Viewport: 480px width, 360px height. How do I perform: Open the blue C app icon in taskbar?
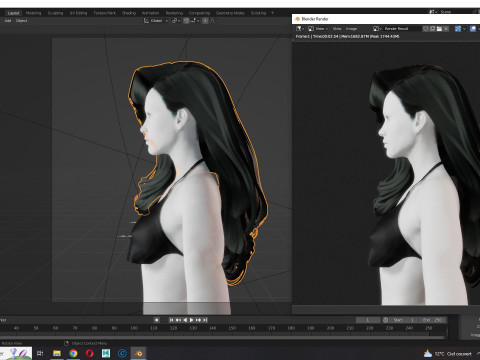click(122, 353)
